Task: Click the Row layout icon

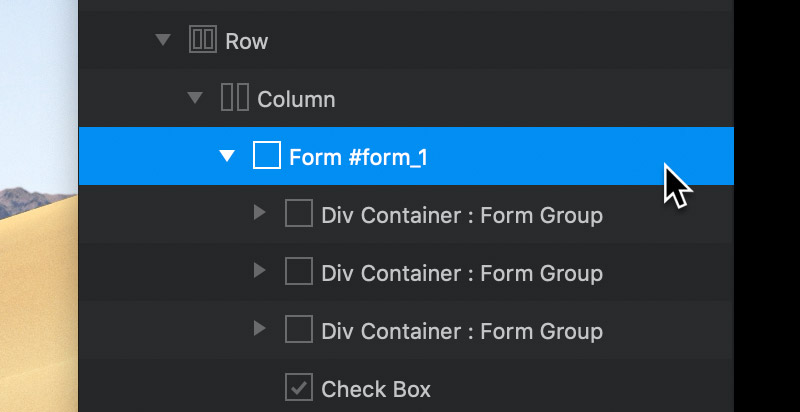Action: click(x=203, y=39)
